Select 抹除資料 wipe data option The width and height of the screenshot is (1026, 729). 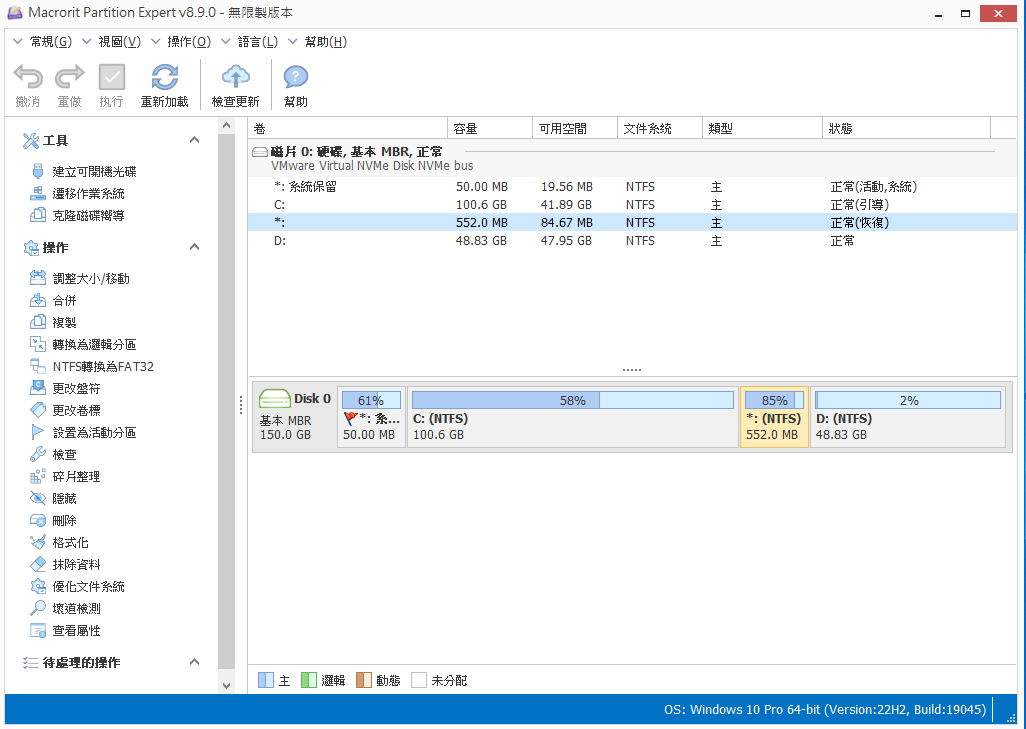click(76, 565)
